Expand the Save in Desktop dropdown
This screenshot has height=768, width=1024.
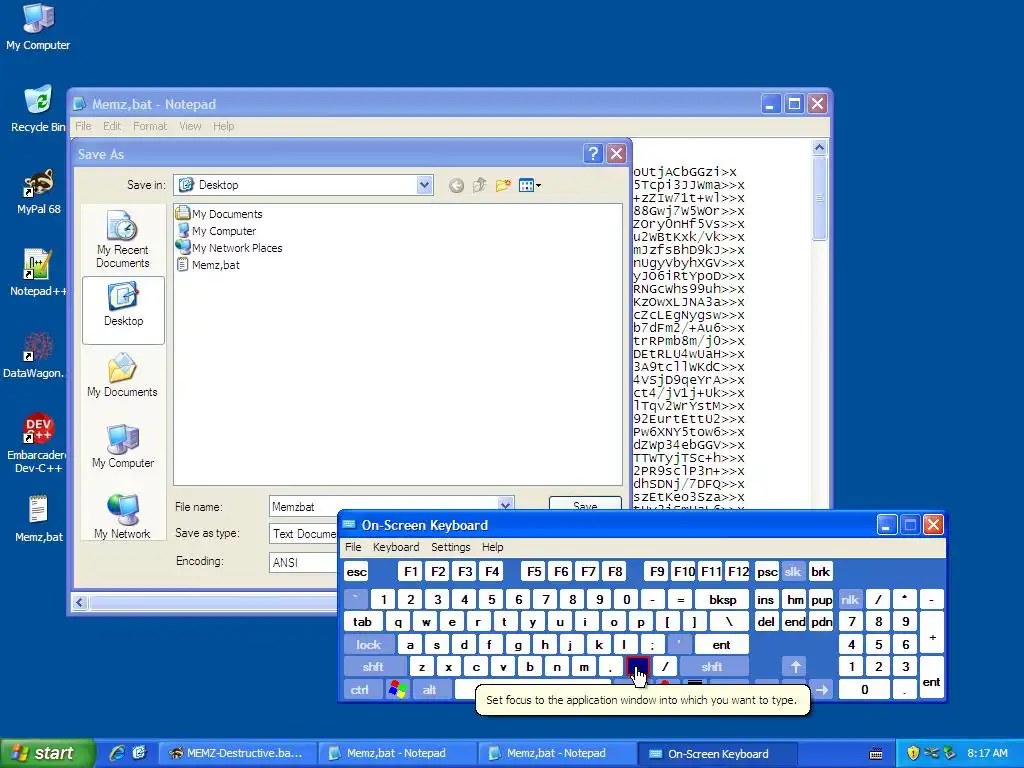[x=424, y=185]
